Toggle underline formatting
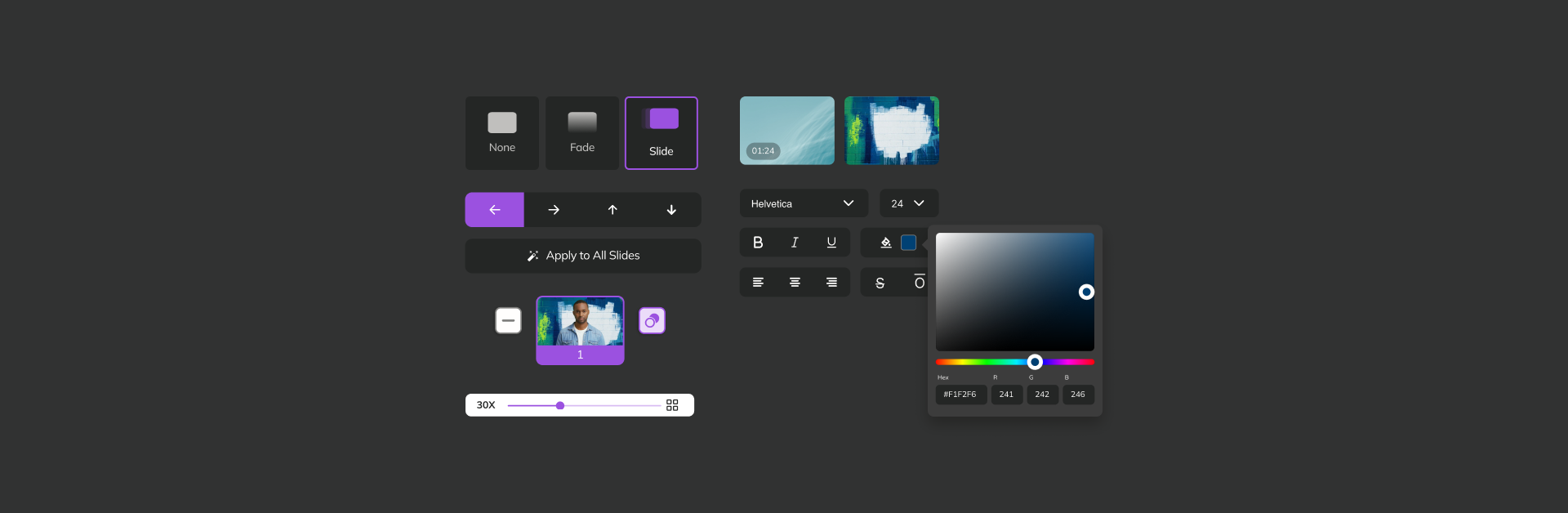The width and height of the screenshot is (1568, 513). 831,243
